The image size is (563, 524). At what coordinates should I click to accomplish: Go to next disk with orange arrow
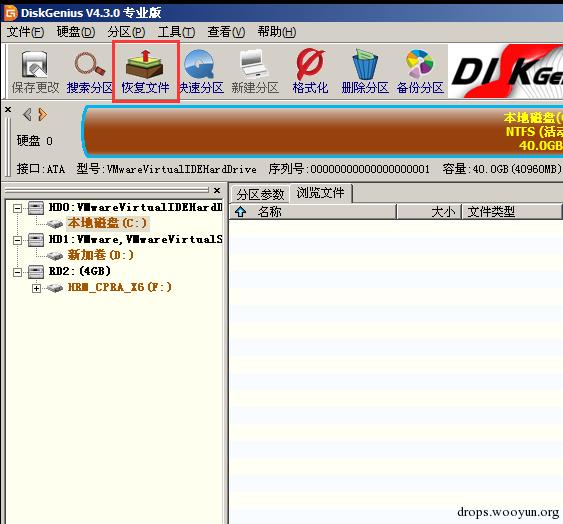coord(42,115)
